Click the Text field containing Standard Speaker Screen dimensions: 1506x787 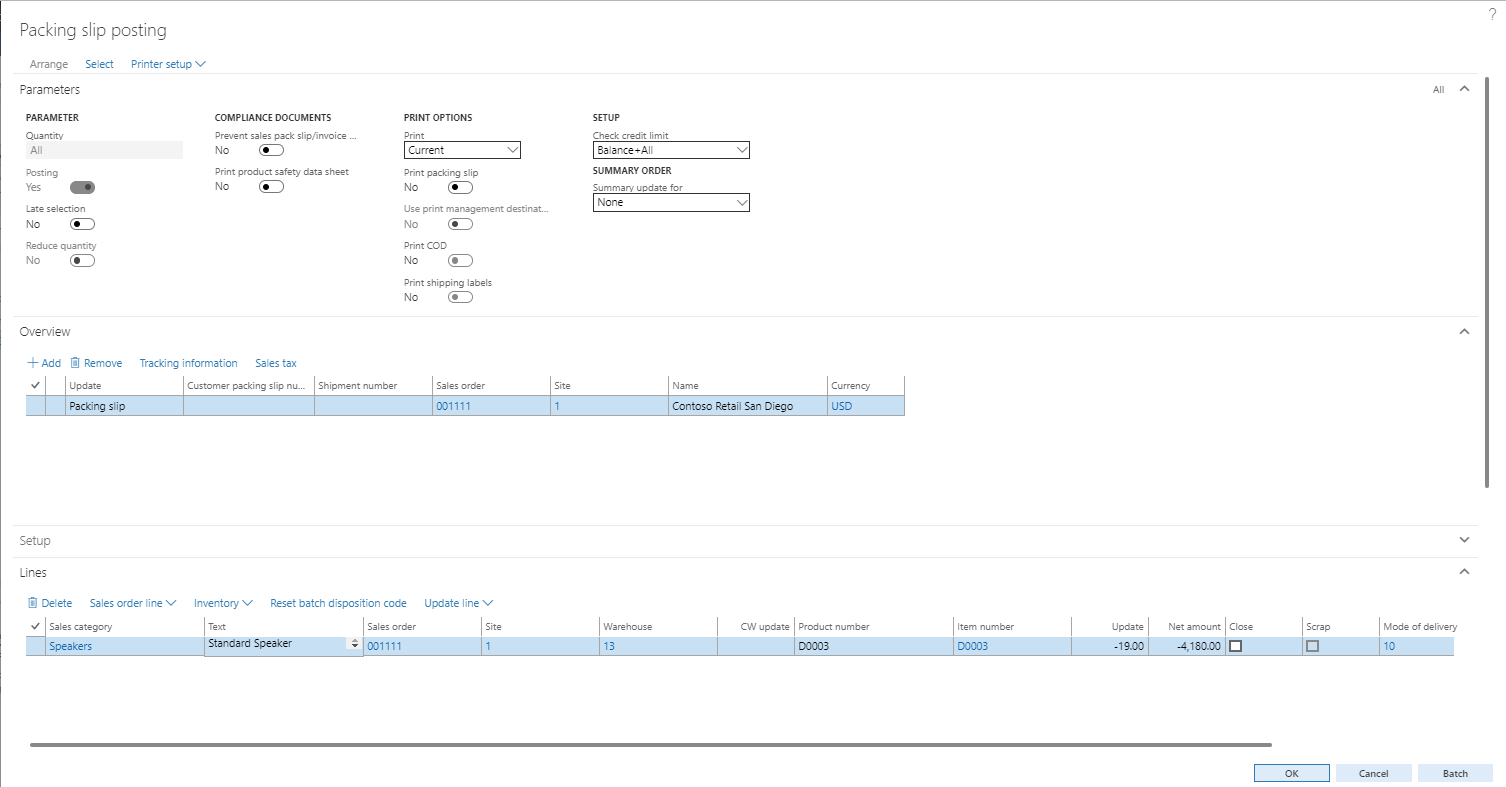tap(275, 644)
